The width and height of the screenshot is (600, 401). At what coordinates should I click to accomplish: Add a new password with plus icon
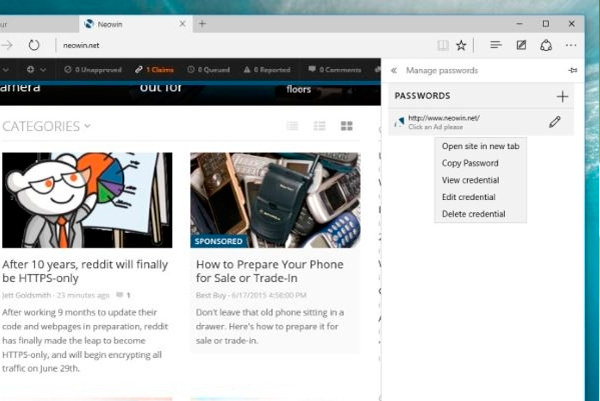tap(562, 96)
